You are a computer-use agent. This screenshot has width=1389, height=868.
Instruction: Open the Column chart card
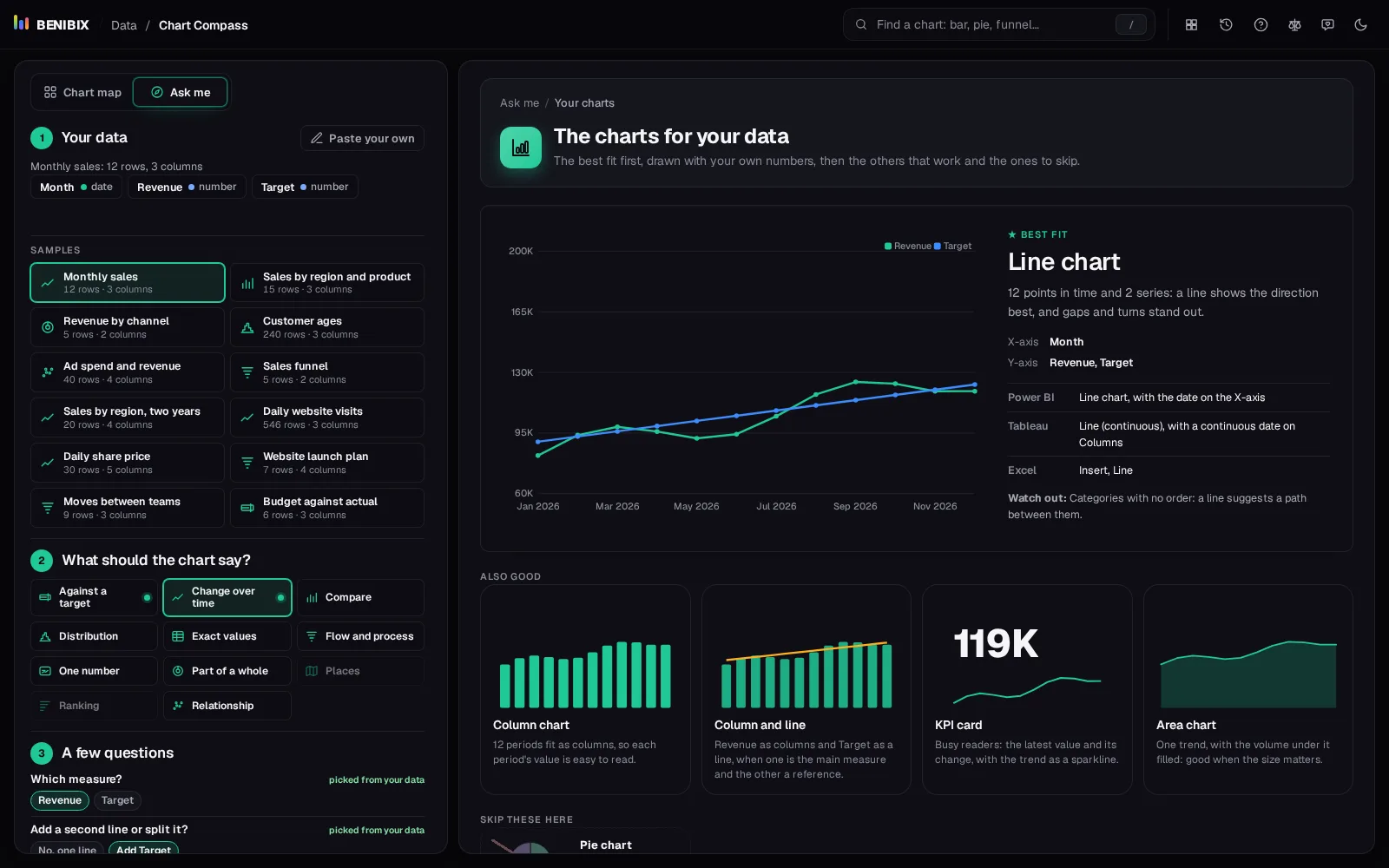585,689
